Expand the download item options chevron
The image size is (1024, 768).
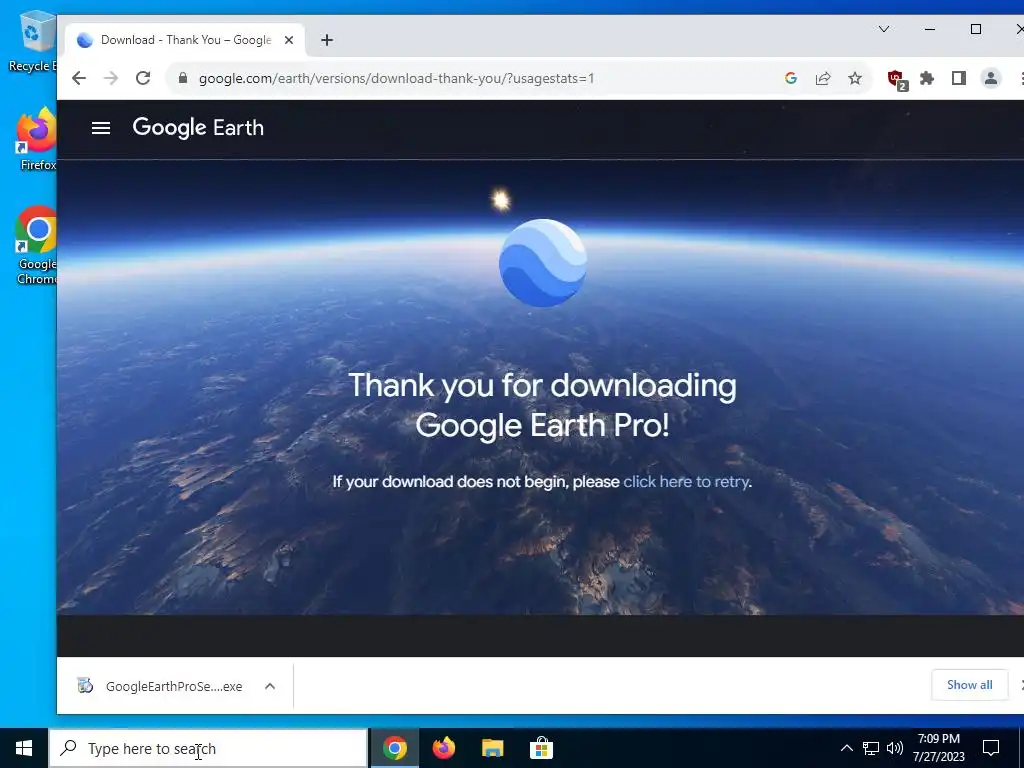click(x=270, y=686)
